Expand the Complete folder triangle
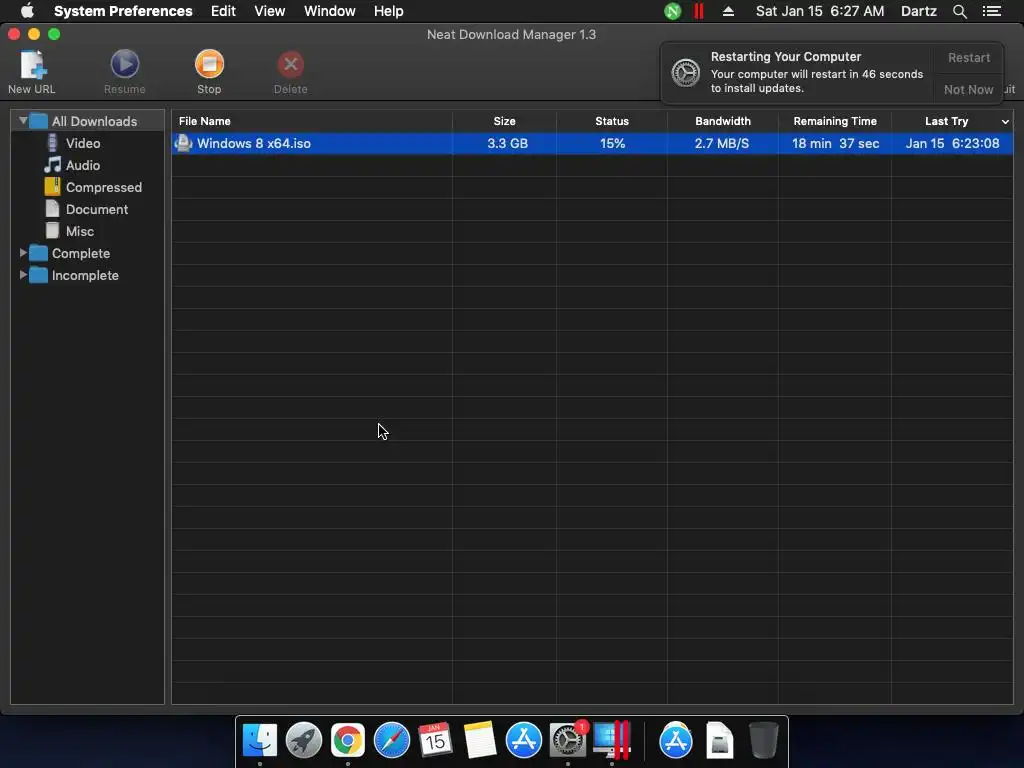This screenshot has width=1024, height=768. 23,253
